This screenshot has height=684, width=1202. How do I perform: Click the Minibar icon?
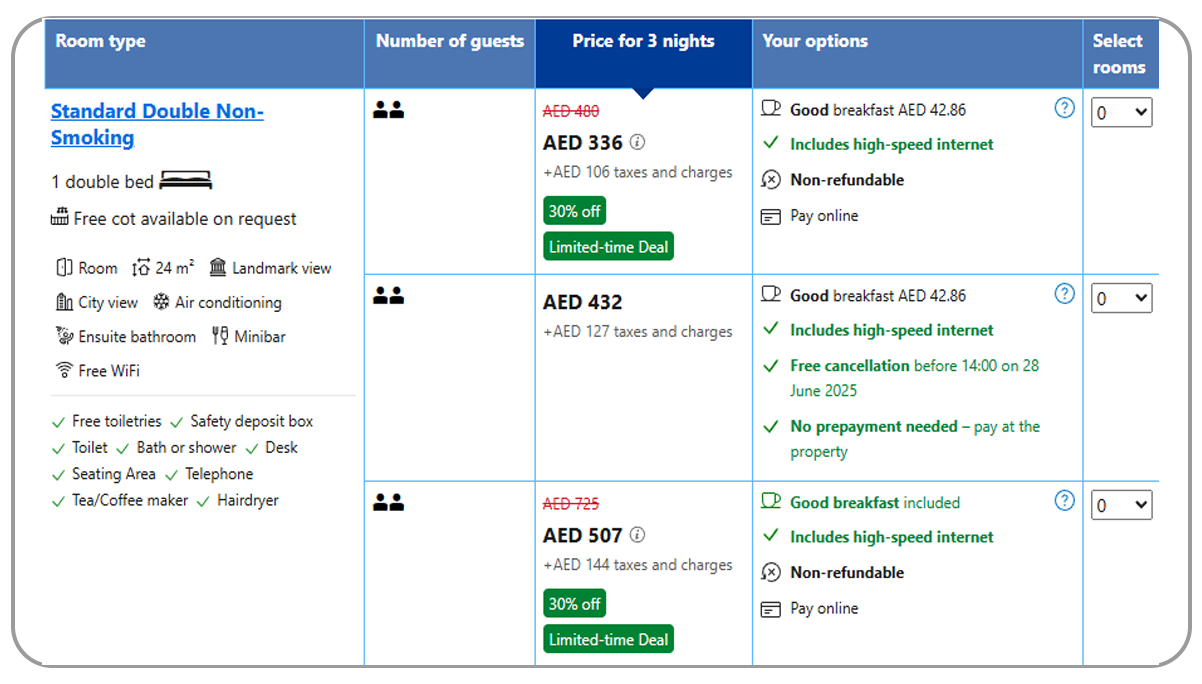tap(220, 336)
